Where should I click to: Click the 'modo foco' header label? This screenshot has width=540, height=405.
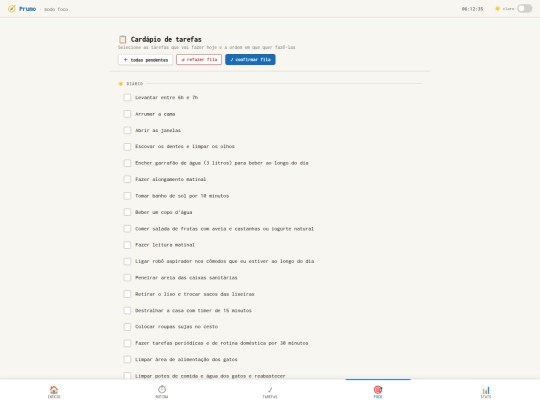(x=56, y=9)
